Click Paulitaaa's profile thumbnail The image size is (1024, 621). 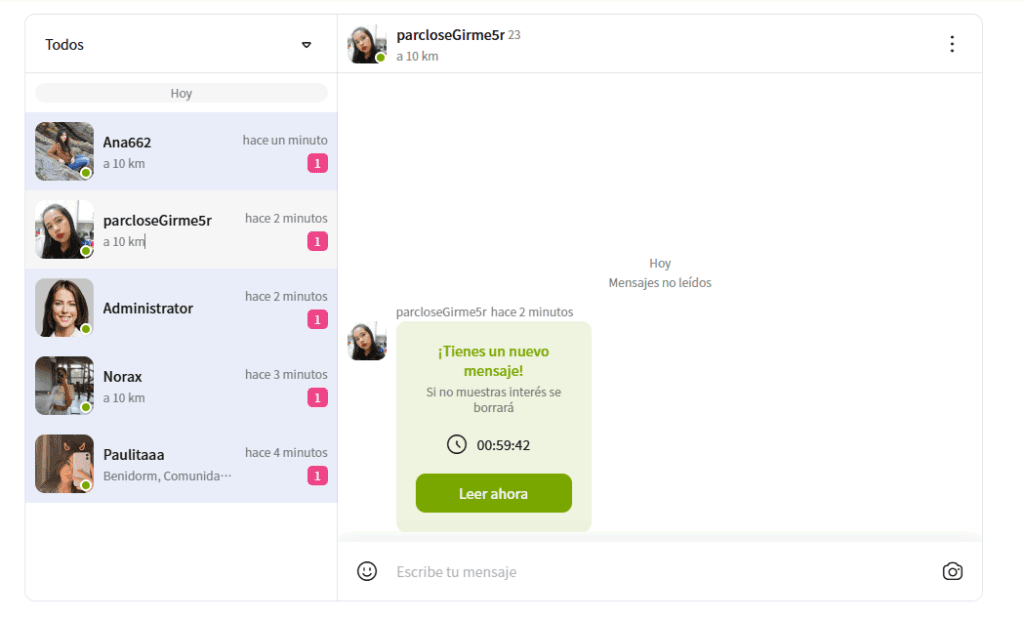(64, 464)
